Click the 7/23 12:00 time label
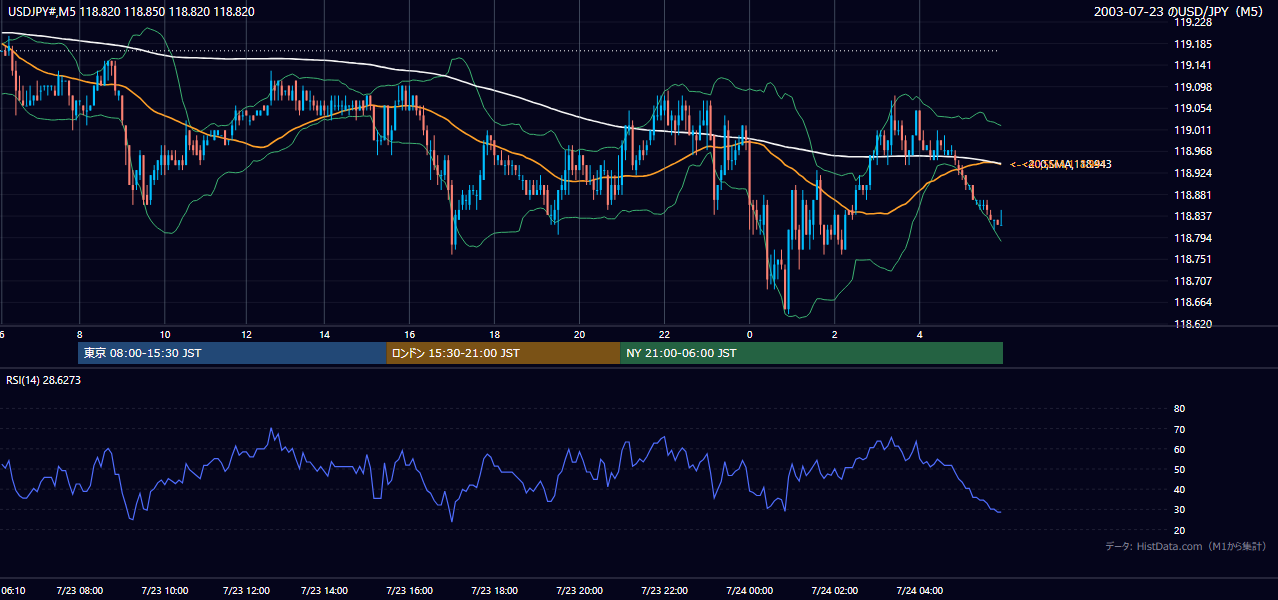This screenshot has height=600, width=1278. tap(246, 590)
